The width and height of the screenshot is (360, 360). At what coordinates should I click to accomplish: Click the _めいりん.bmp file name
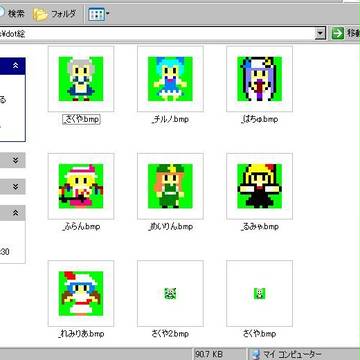point(170,227)
